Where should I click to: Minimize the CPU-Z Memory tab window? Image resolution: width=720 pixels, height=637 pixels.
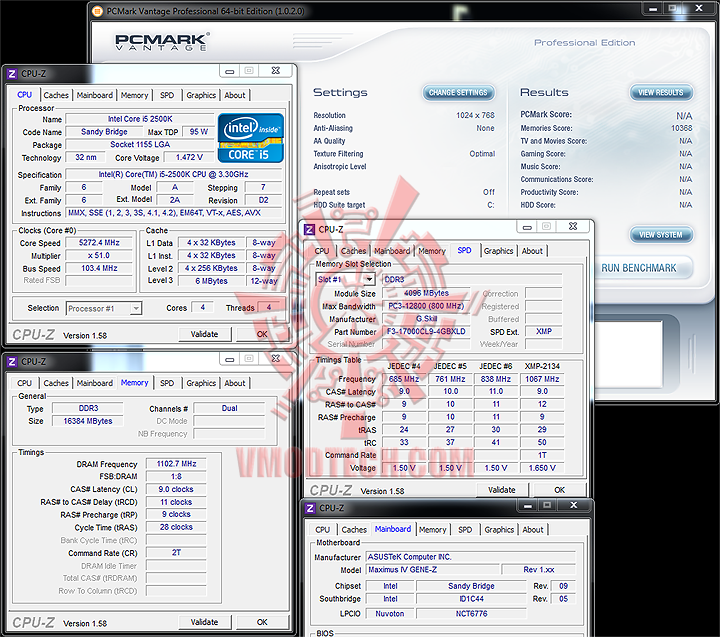coord(230,359)
